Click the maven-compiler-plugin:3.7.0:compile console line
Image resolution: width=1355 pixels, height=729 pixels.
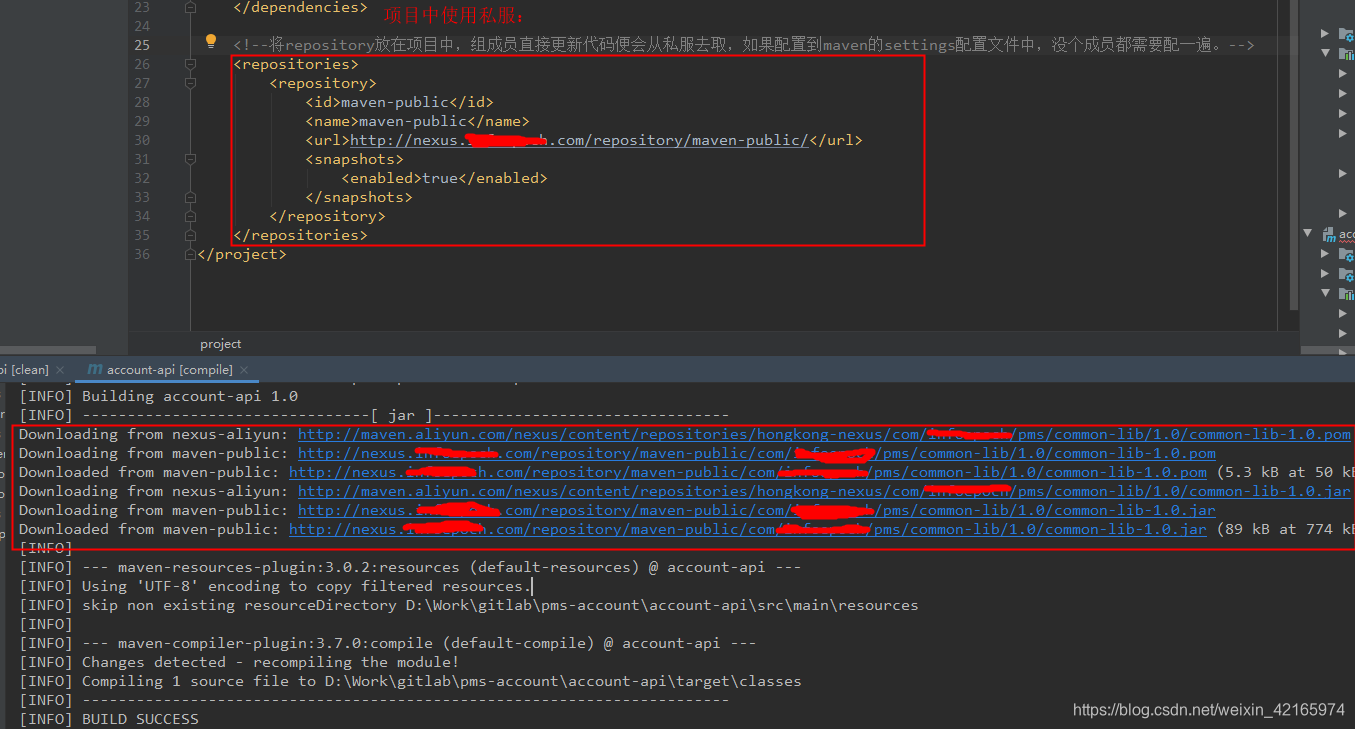tap(388, 643)
